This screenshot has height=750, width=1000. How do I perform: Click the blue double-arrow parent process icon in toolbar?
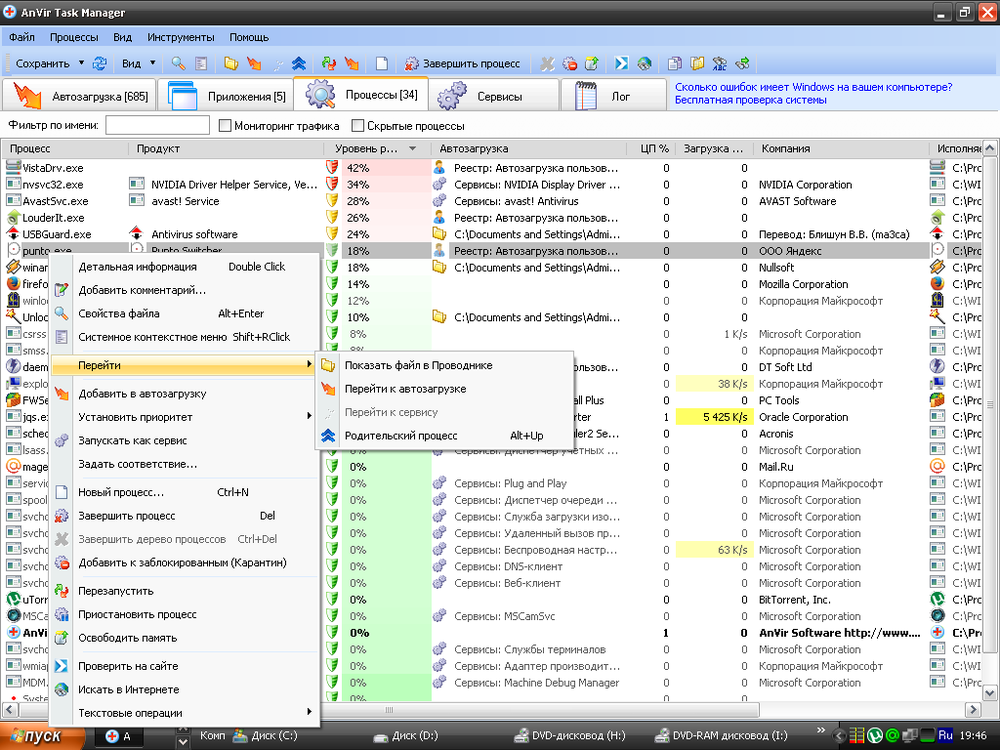pyautogui.click(x=298, y=63)
